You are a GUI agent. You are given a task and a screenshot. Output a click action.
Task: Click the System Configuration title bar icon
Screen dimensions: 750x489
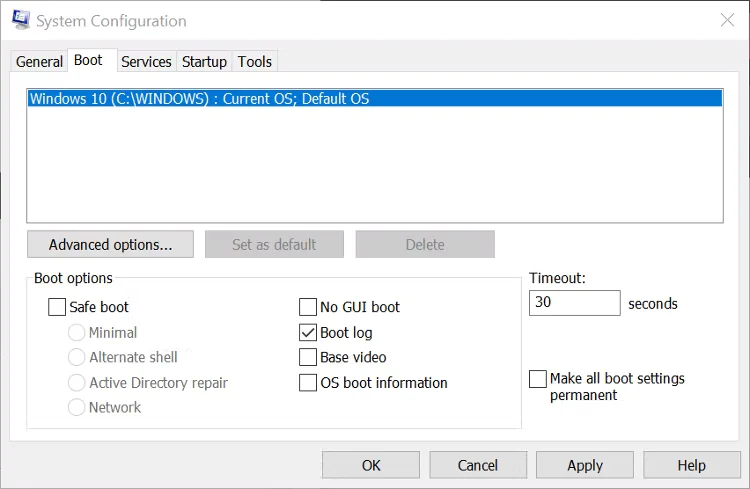pyautogui.click(x=20, y=20)
